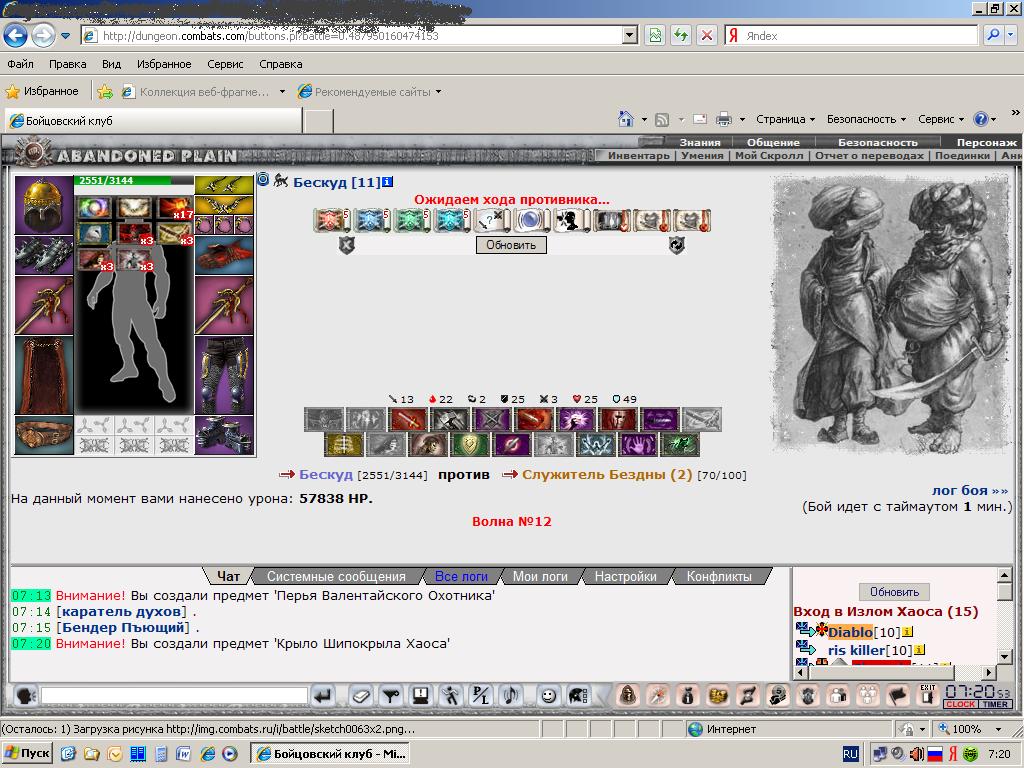Click the red sword attack technique icon
The height and width of the screenshot is (768, 1024).
tap(408, 419)
